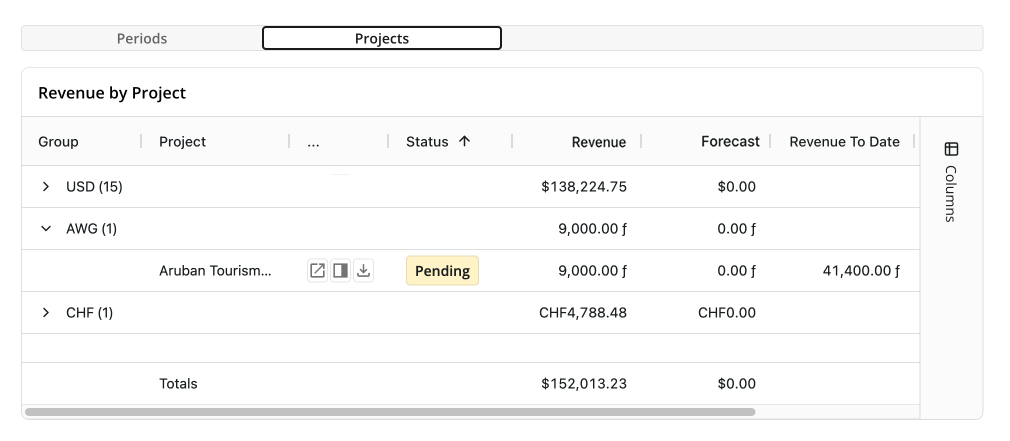Image resolution: width=1010 pixels, height=441 pixels.
Task: Select the Projects tab
Action: click(x=382, y=38)
